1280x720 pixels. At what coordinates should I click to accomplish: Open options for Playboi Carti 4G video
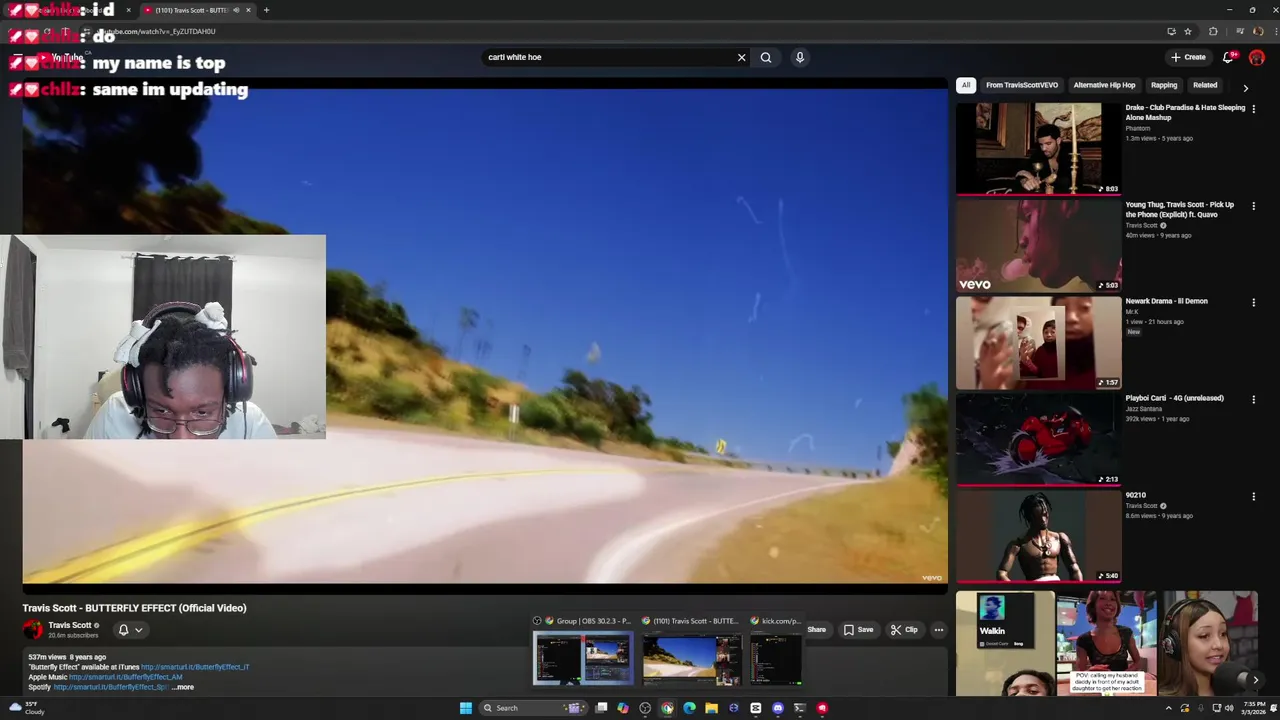[1253, 399]
